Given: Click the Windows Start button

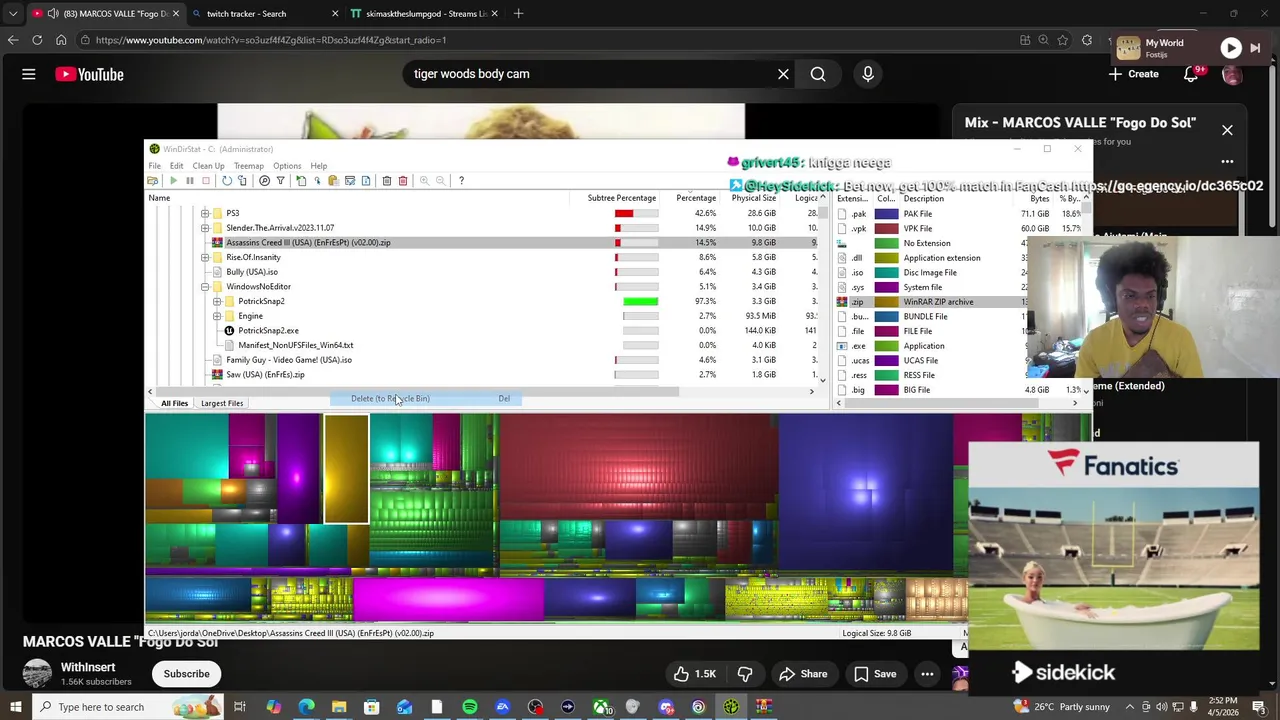Looking at the screenshot, I should tap(16, 707).
